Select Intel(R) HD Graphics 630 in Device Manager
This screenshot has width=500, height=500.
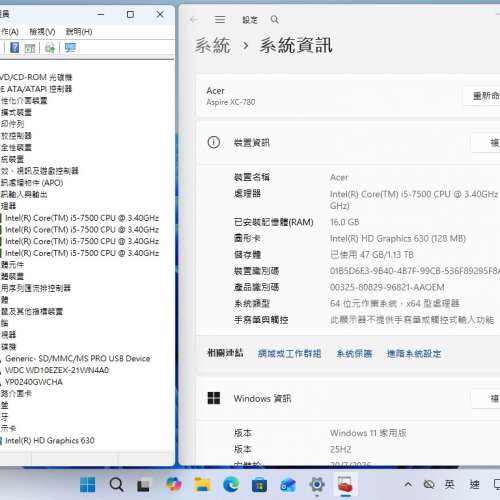[x=50, y=440]
